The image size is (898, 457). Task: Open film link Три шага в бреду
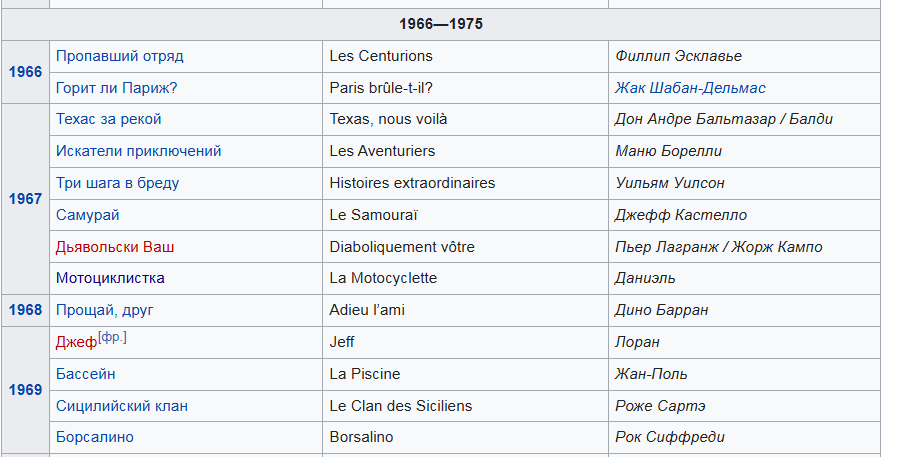click(x=117, y=183)
